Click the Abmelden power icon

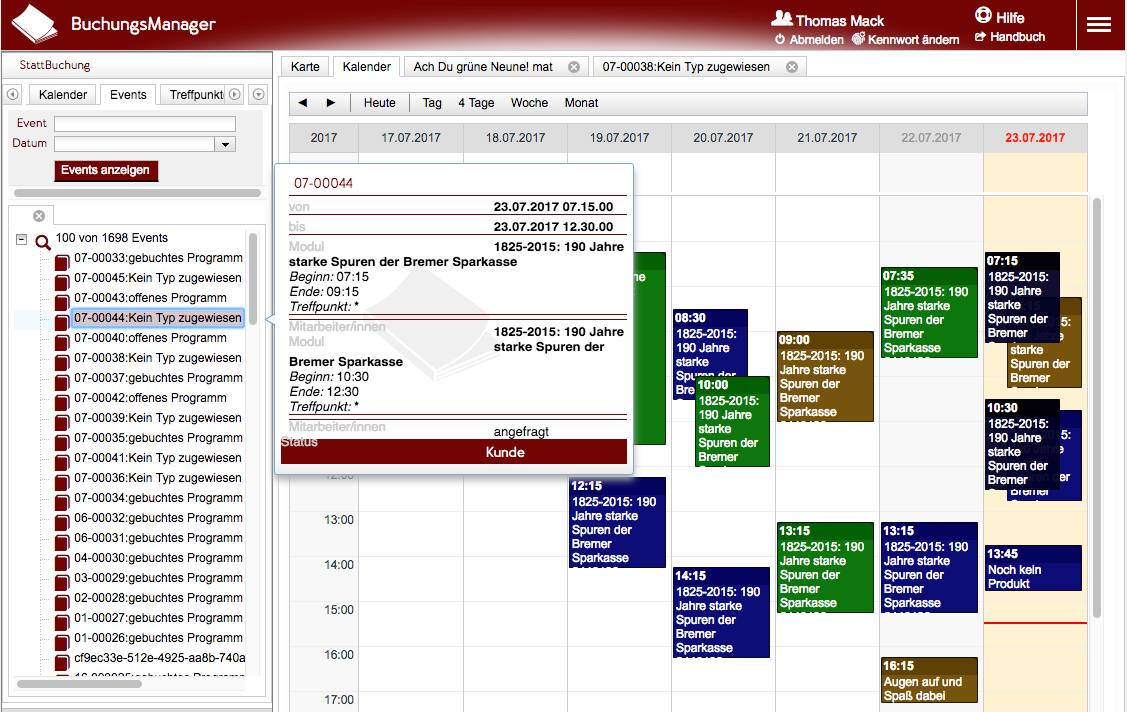coord(780,40)
